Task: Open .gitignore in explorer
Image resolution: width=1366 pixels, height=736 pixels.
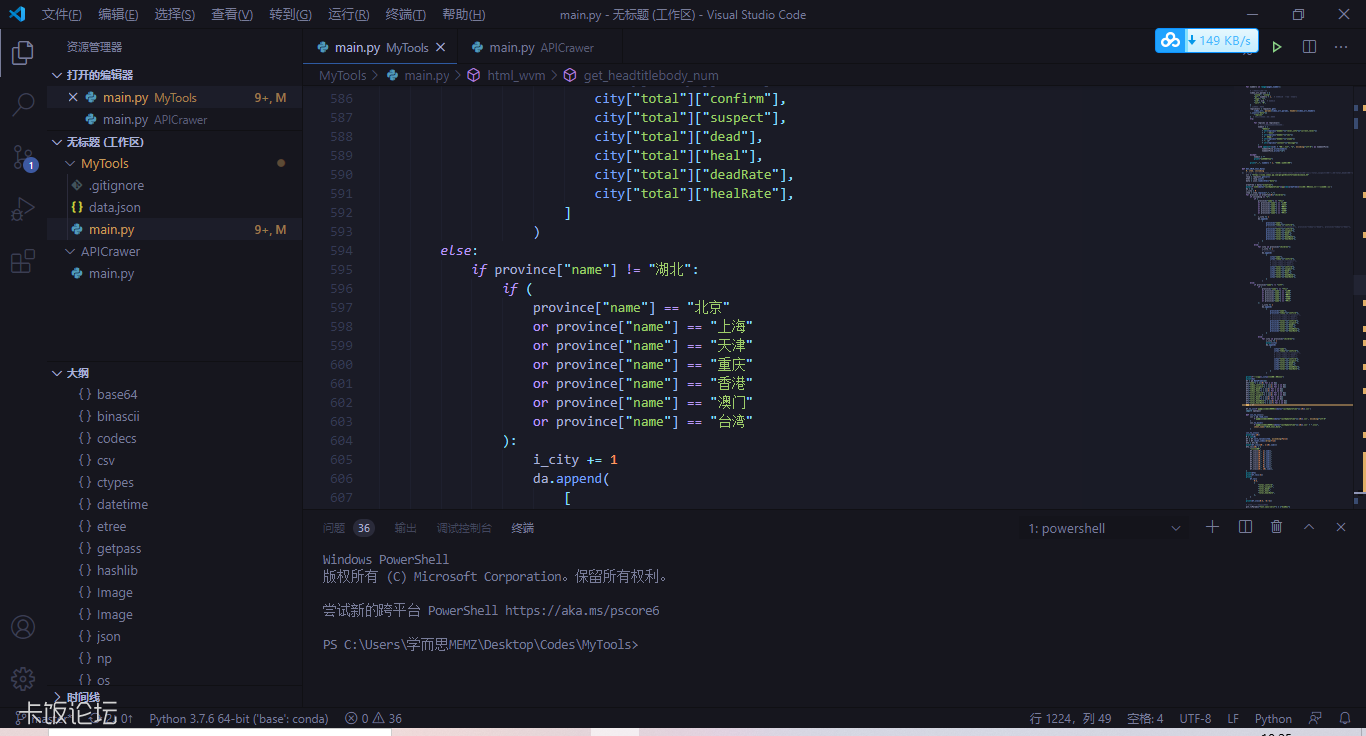Action: click(x=175, y=185)
